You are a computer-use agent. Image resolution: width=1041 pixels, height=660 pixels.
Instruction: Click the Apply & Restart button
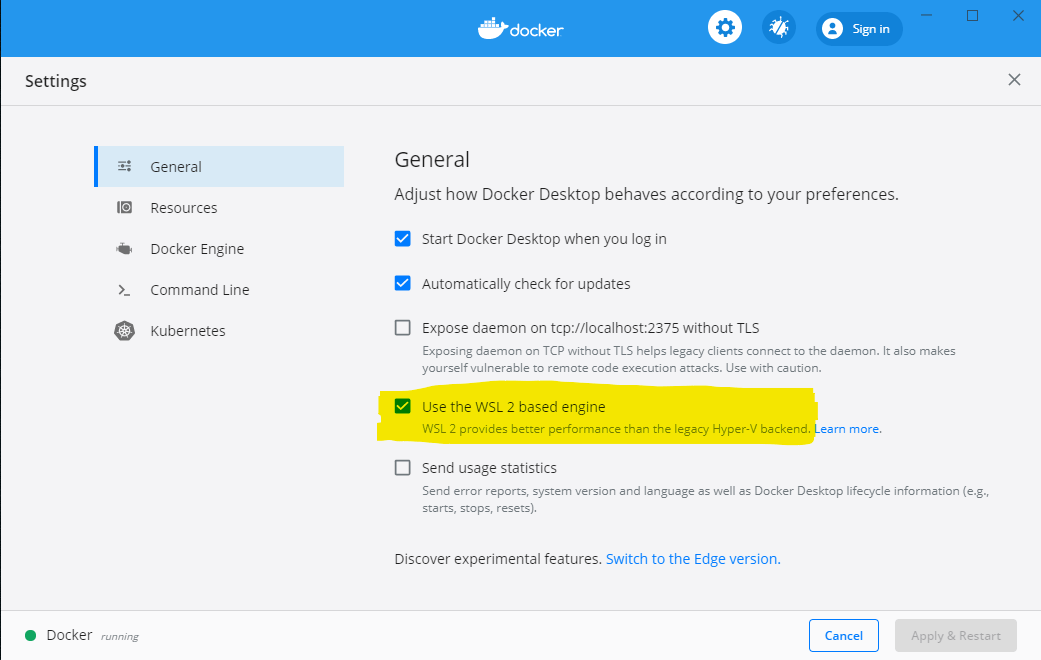pos(955,635)
